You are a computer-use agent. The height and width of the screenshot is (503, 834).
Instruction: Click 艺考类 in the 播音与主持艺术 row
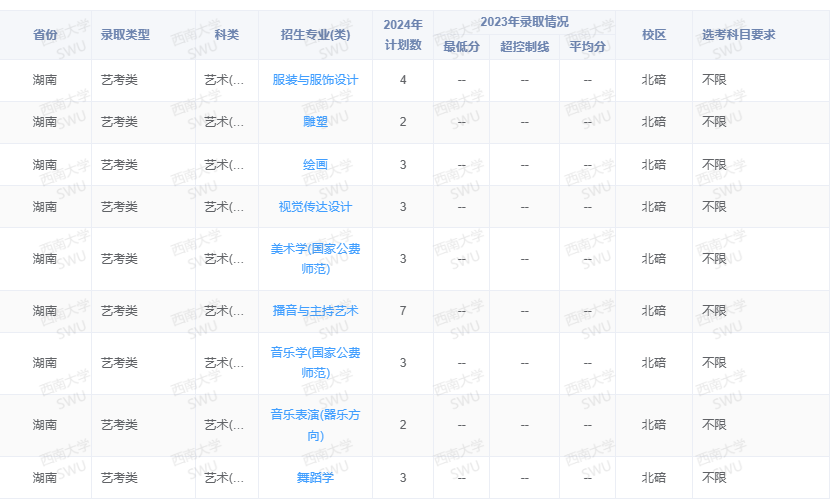[x=120, y=311]
